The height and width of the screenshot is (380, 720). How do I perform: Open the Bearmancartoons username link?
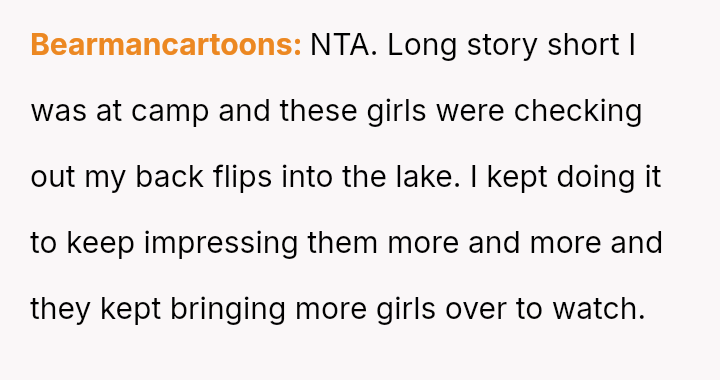point(166,45)
